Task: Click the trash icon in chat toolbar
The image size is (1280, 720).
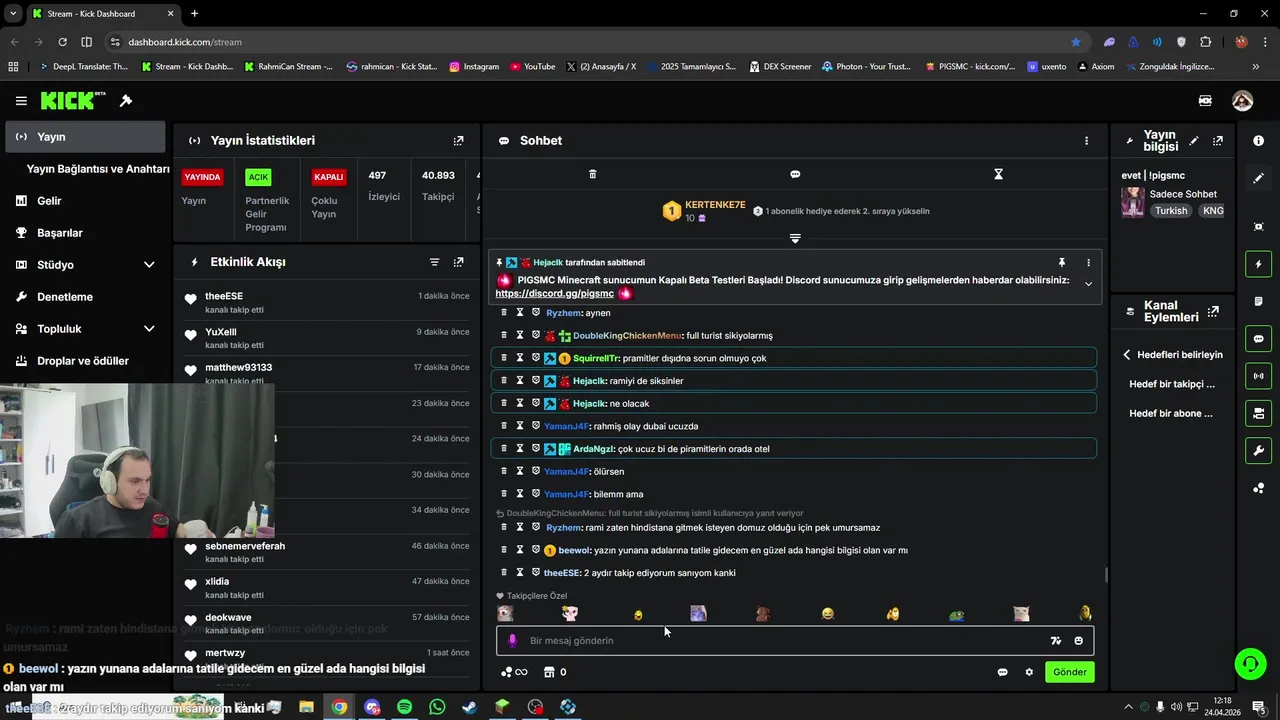Action: [x=592, y=174]
